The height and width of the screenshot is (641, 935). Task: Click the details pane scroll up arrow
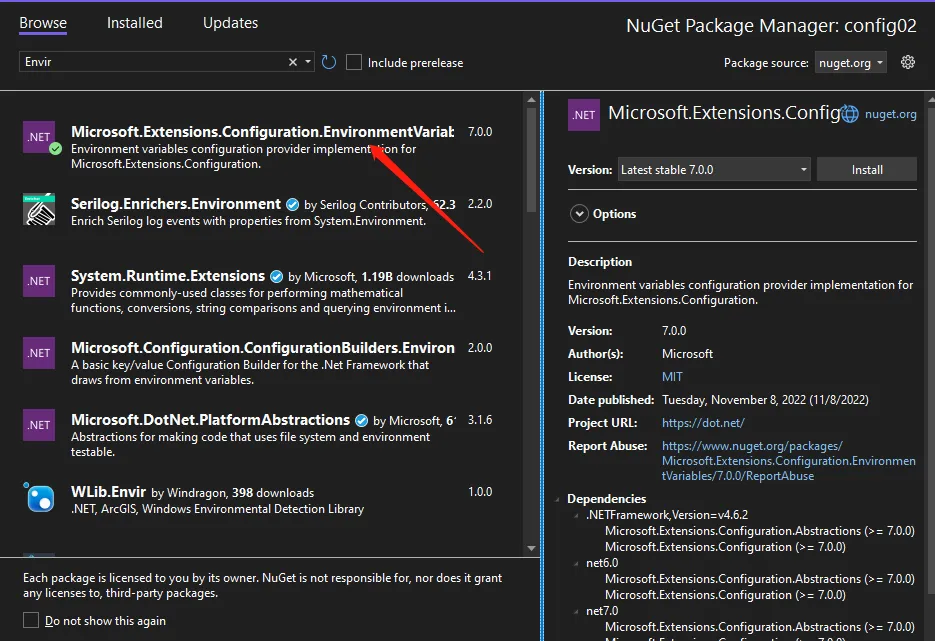point(931,99)
